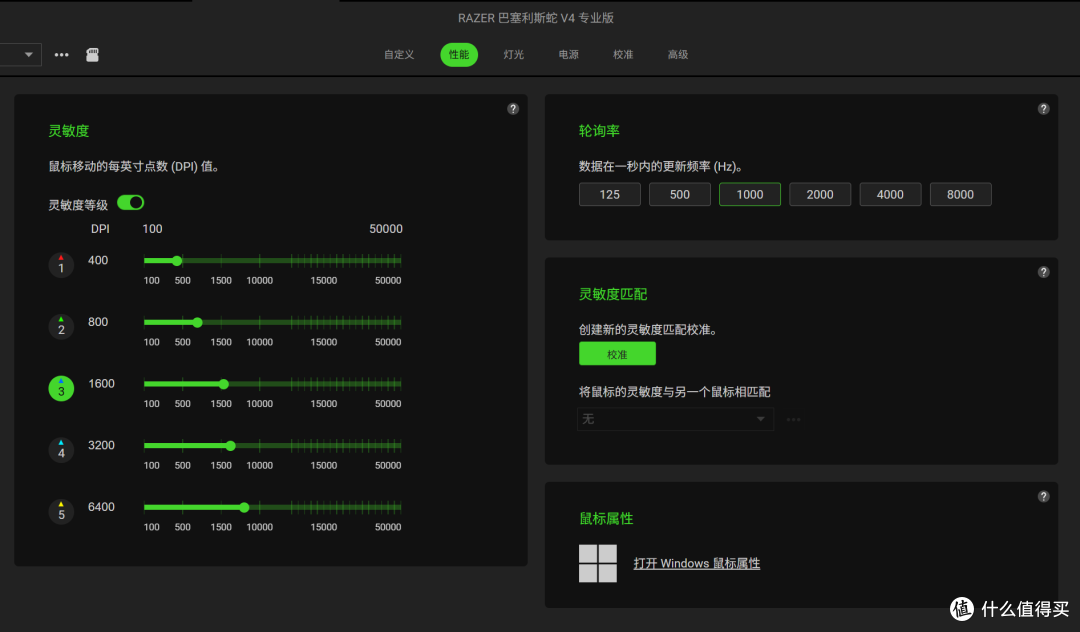The image size is (1080, 632).
Task: Click the stage 4 DPI slider handle
Action: click(x=231, y=445)
